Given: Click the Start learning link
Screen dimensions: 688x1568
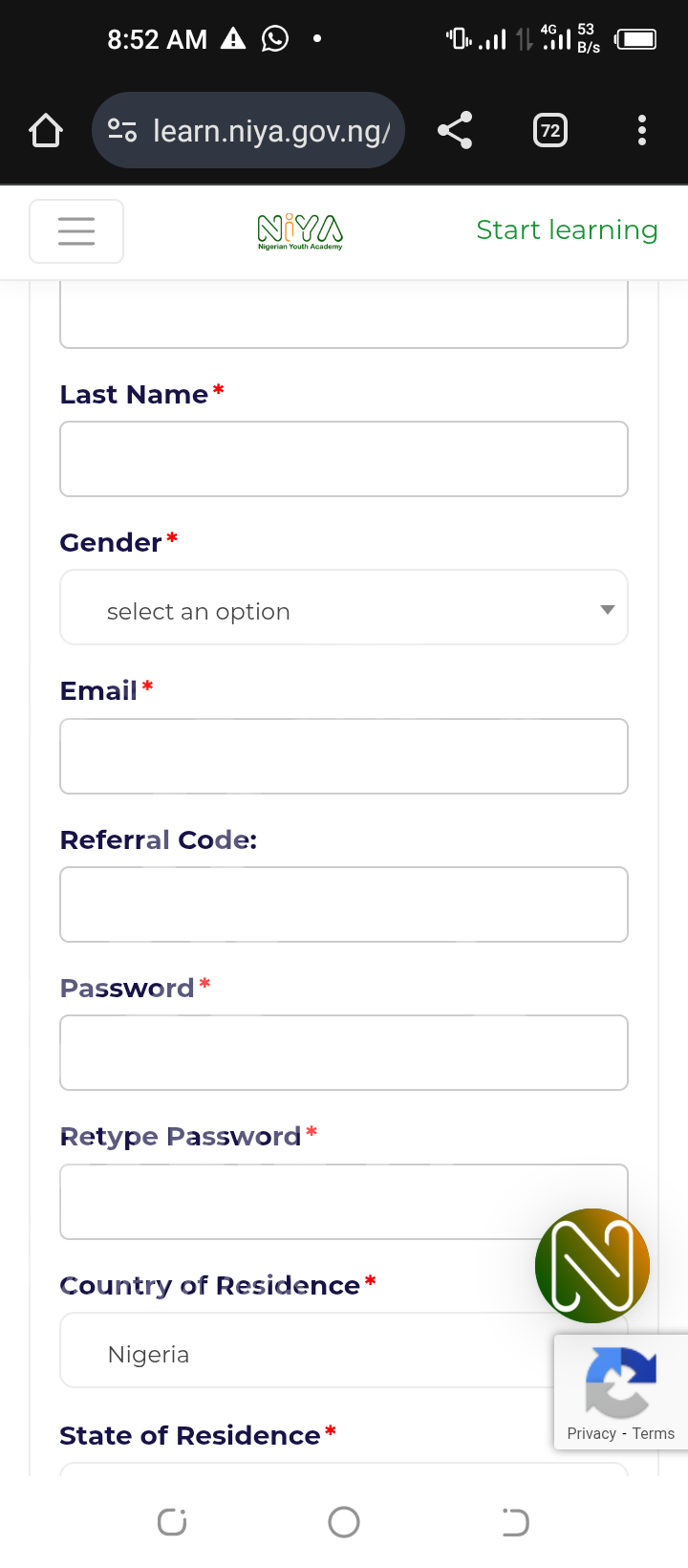Looking at the screenshot, I should [x=567, y=230].
